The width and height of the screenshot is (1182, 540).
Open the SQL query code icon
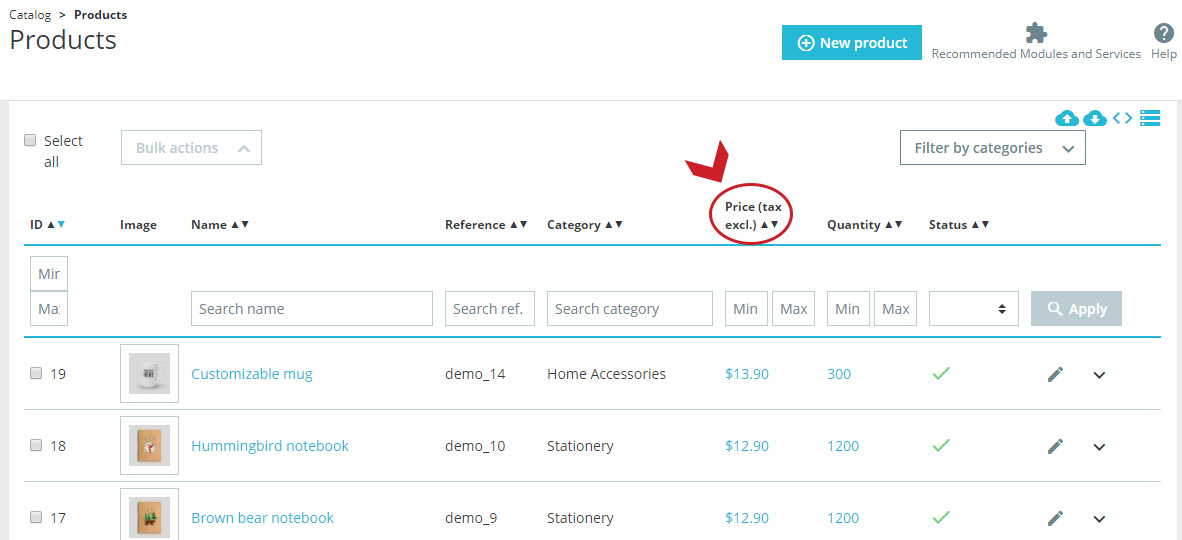1122,118
